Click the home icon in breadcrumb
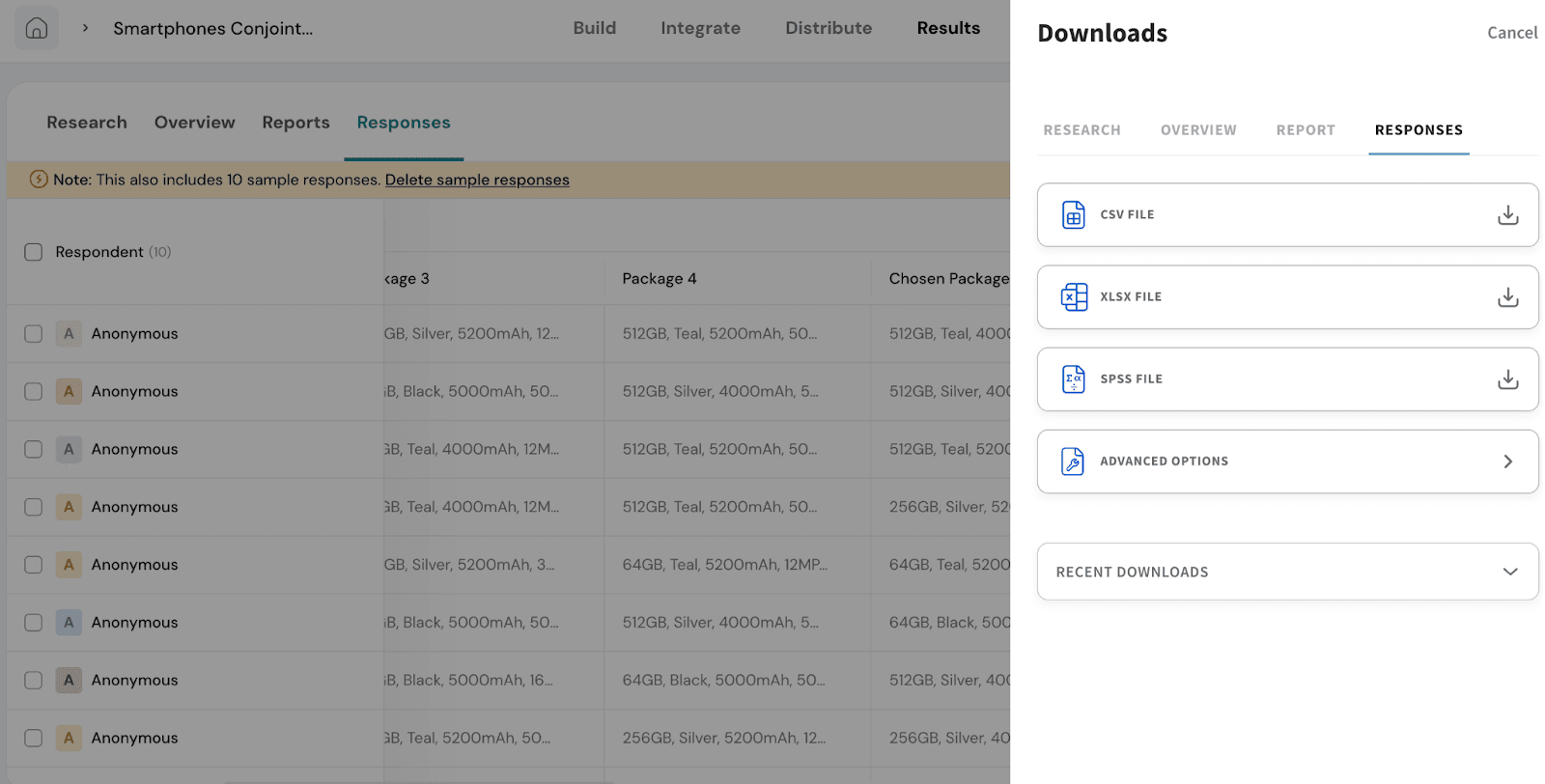 [37, 28]
